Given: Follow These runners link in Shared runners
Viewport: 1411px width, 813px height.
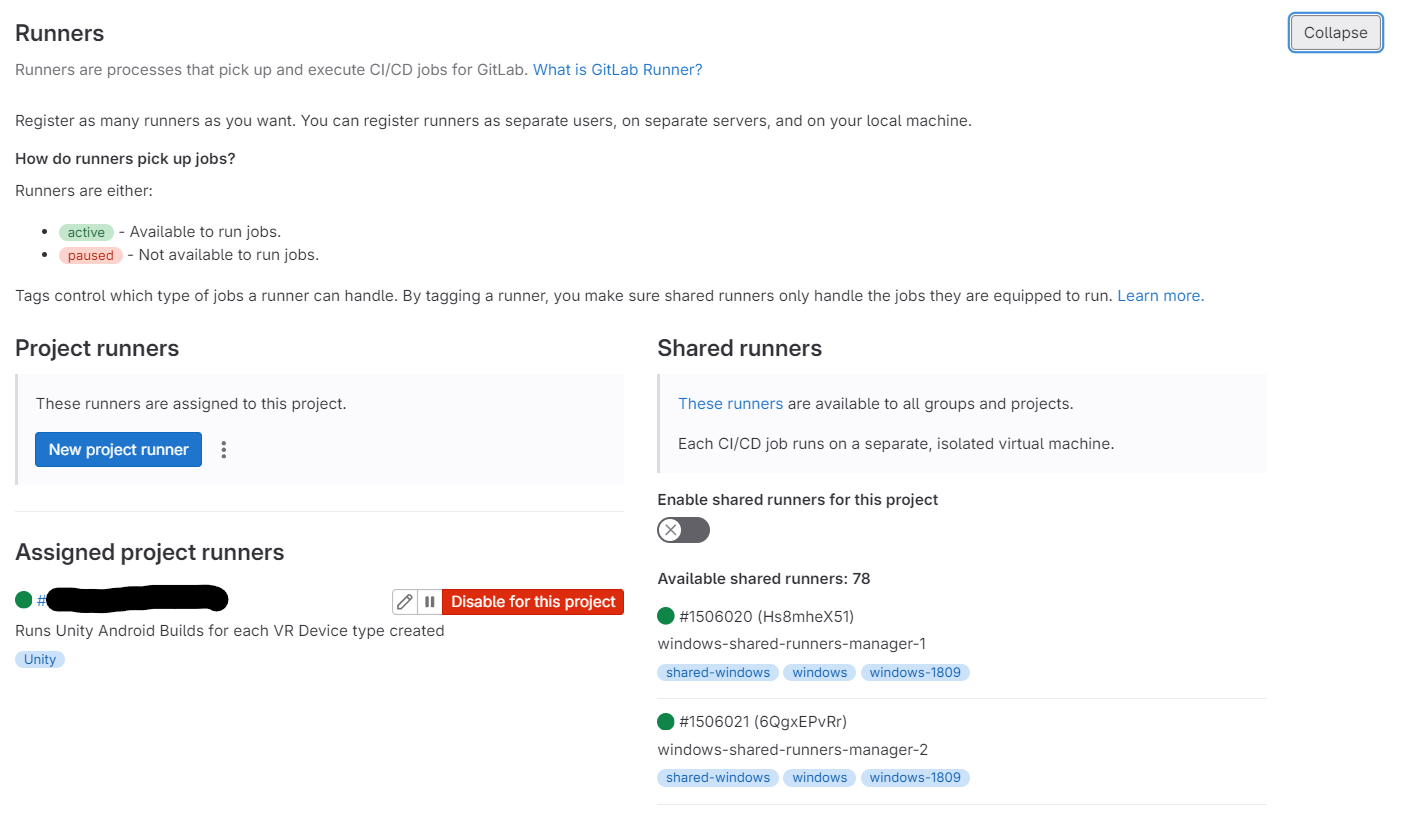Looking at the screenshot, I should click(x=730, y=404).
